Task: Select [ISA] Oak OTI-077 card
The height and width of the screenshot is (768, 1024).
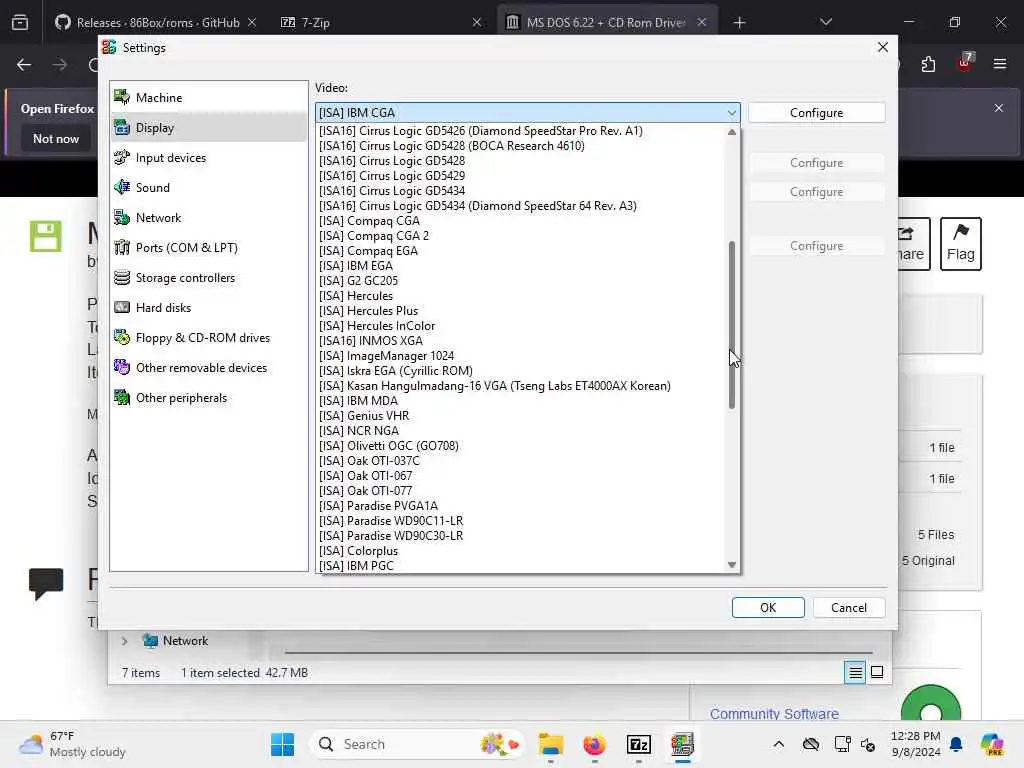Action: [x=520, y=491]
